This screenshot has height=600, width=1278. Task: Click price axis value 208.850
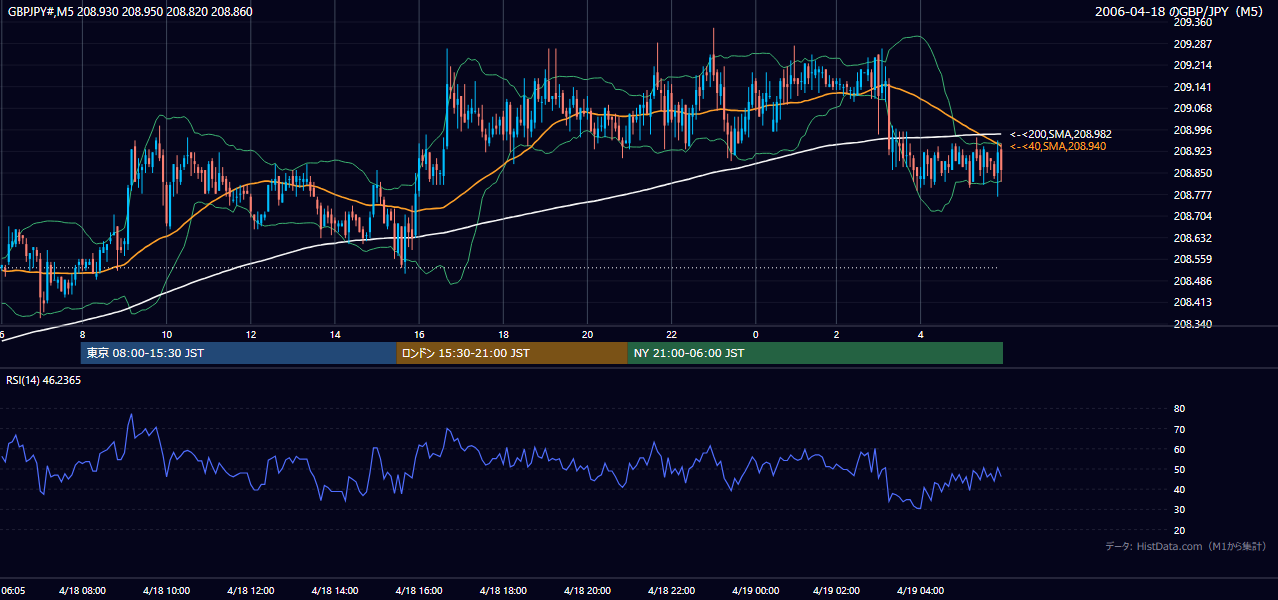pos(1191,173)
